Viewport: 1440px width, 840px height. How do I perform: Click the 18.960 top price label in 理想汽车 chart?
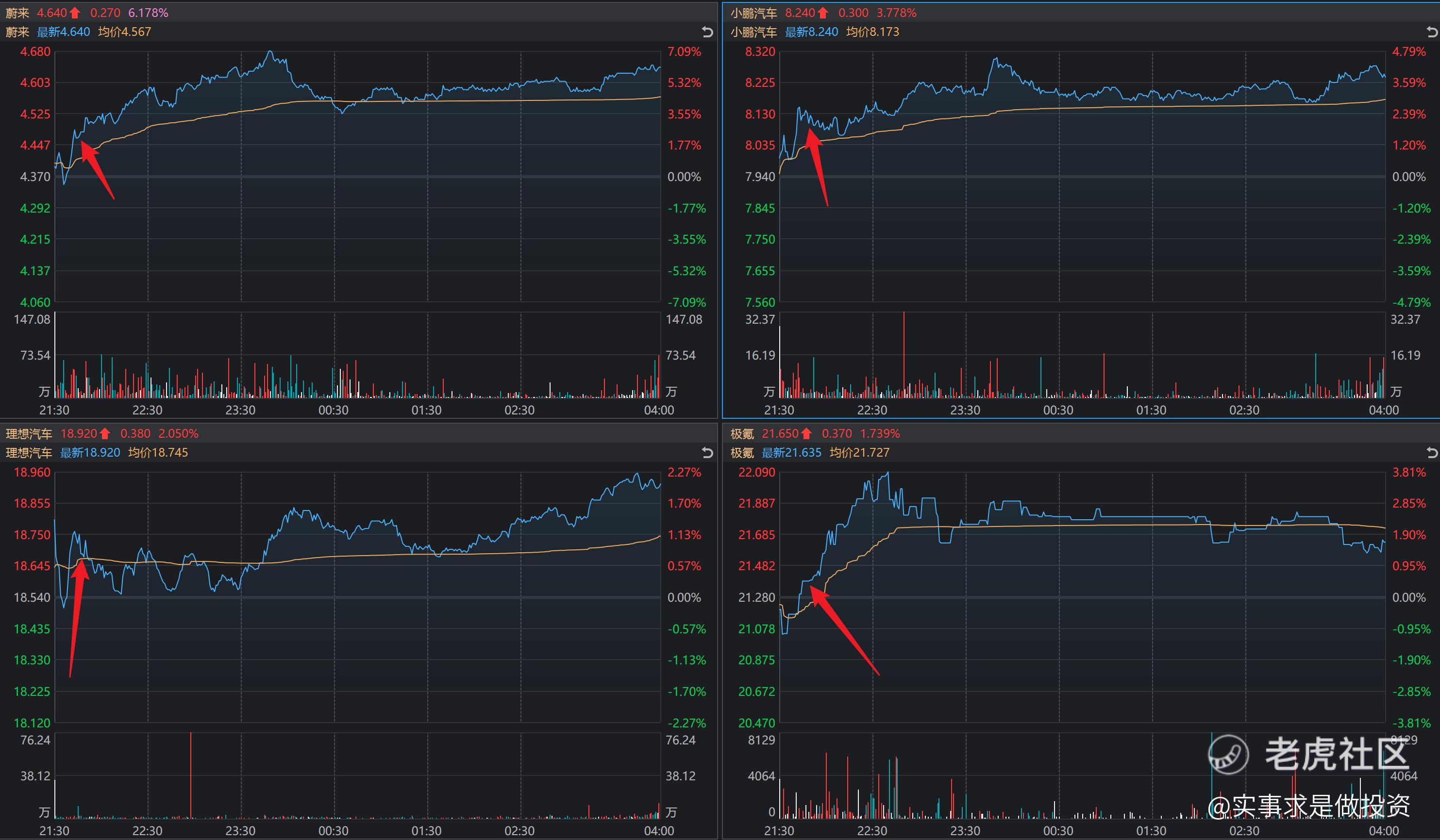click(32, 472)
